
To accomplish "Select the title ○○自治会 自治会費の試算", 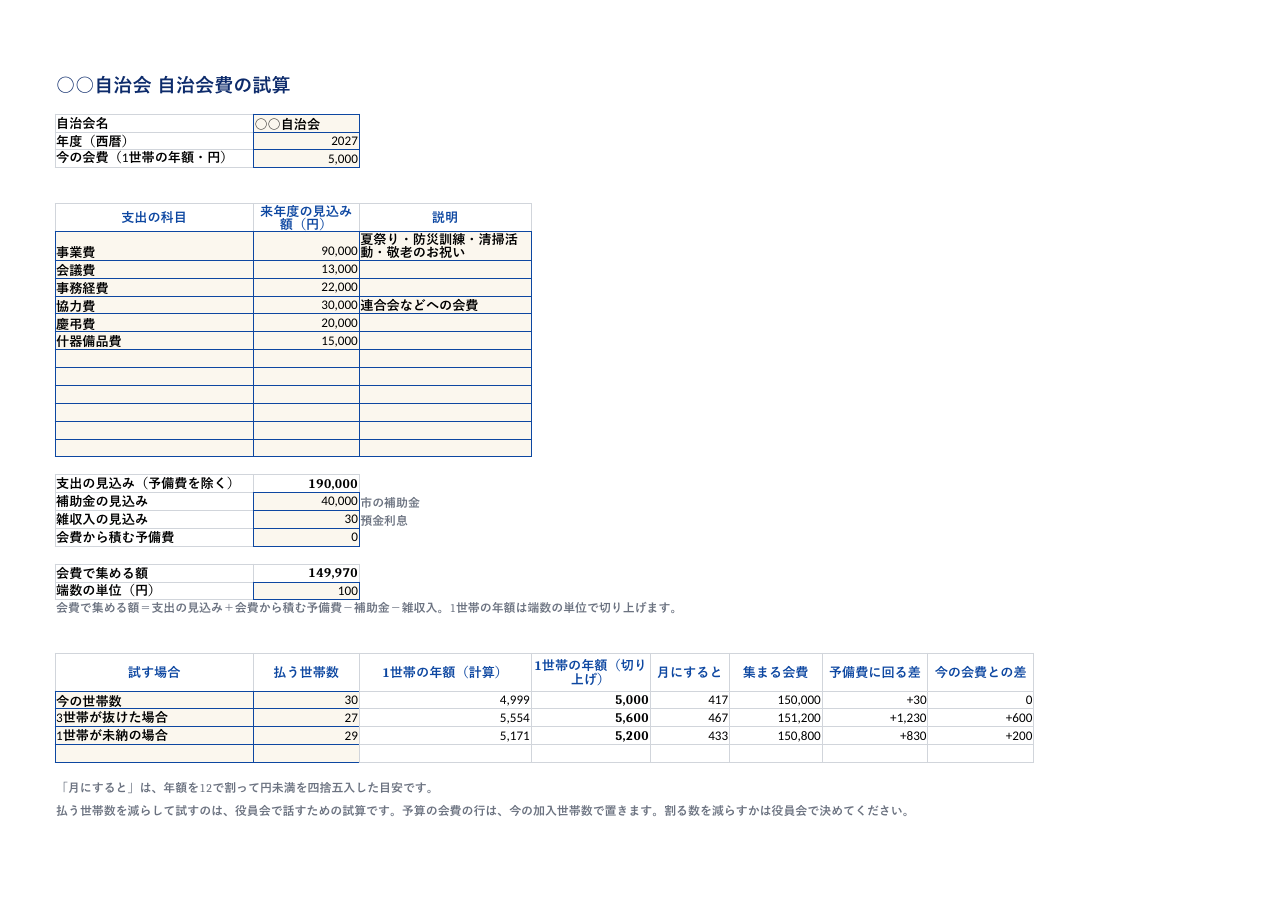I will point(173,86).
